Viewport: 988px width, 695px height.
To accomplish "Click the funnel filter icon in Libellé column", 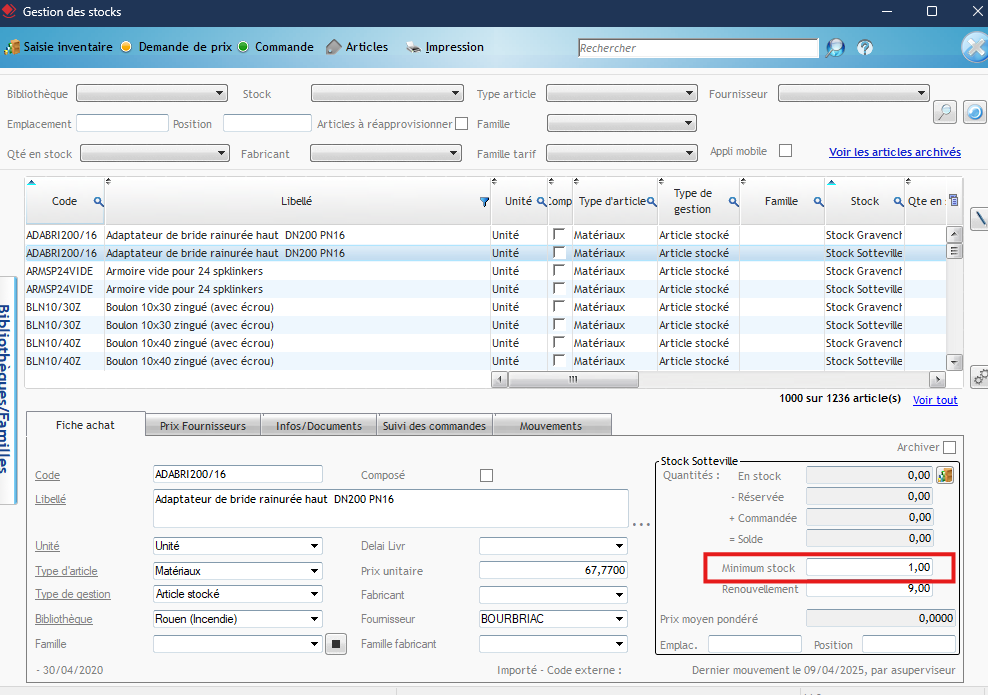I will pos(485,202).
